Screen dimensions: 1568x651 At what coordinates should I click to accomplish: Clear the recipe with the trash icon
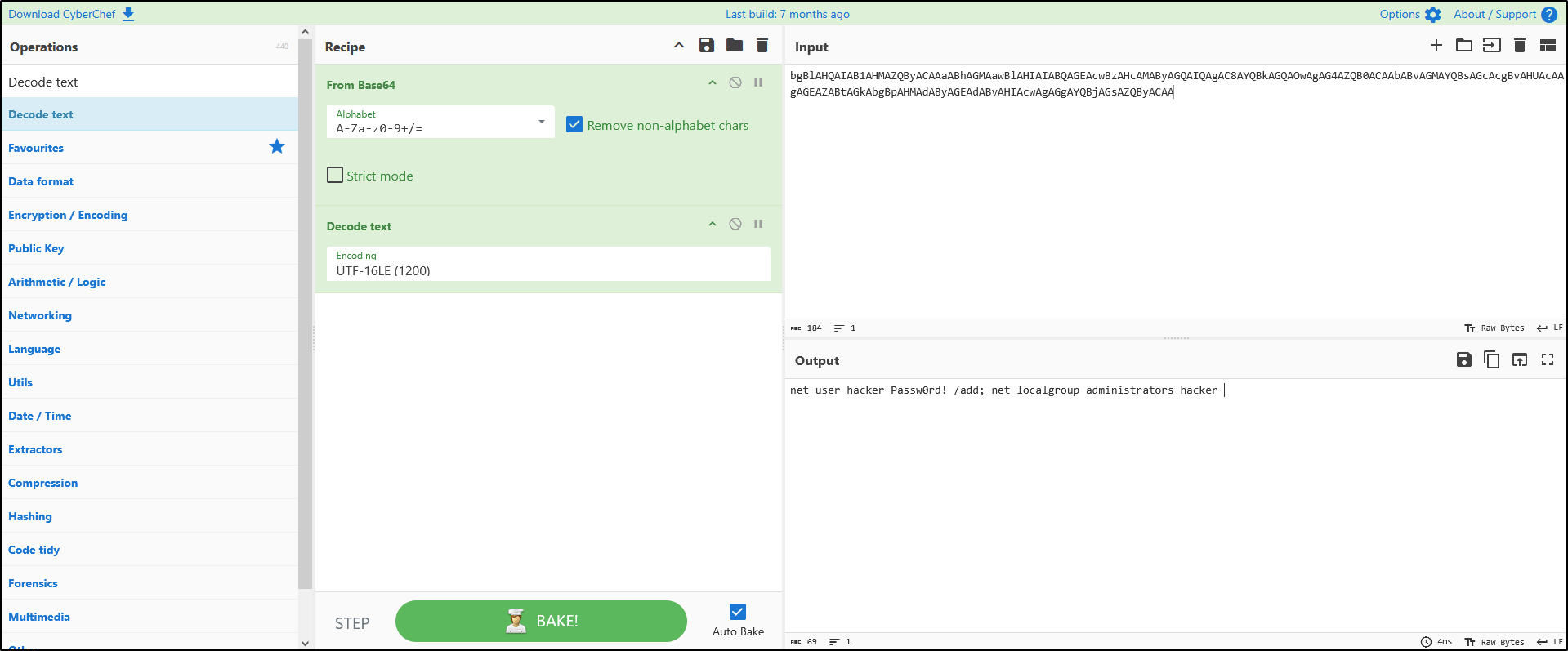click(x=762, y=46)
